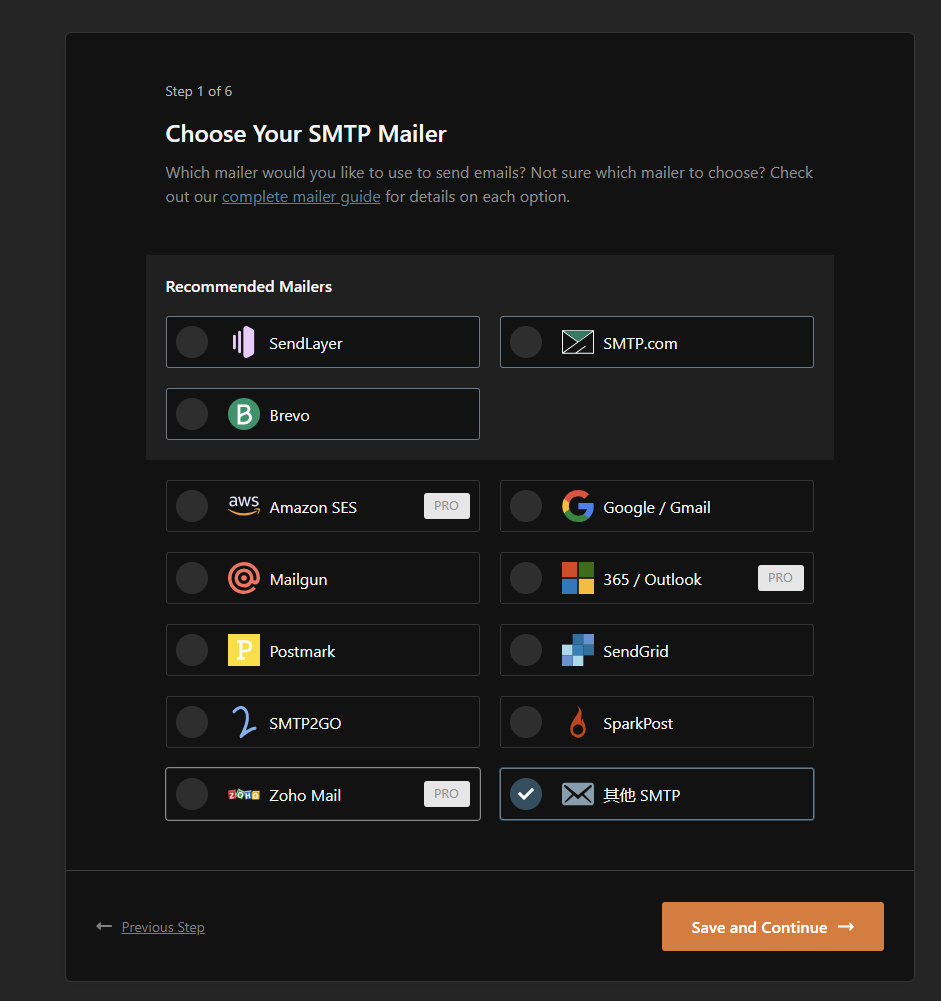This screenshot has height=1001, width=941.
Task: Click the Google / Gmail logo icon
Action: pyautogui.click(x=578, y=507)
